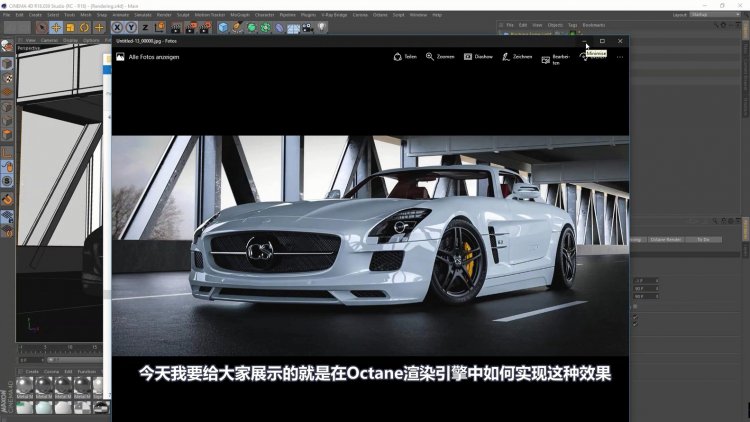Open the spline pen tool icon
Screen dimensions: 750x422
[237, 28]
